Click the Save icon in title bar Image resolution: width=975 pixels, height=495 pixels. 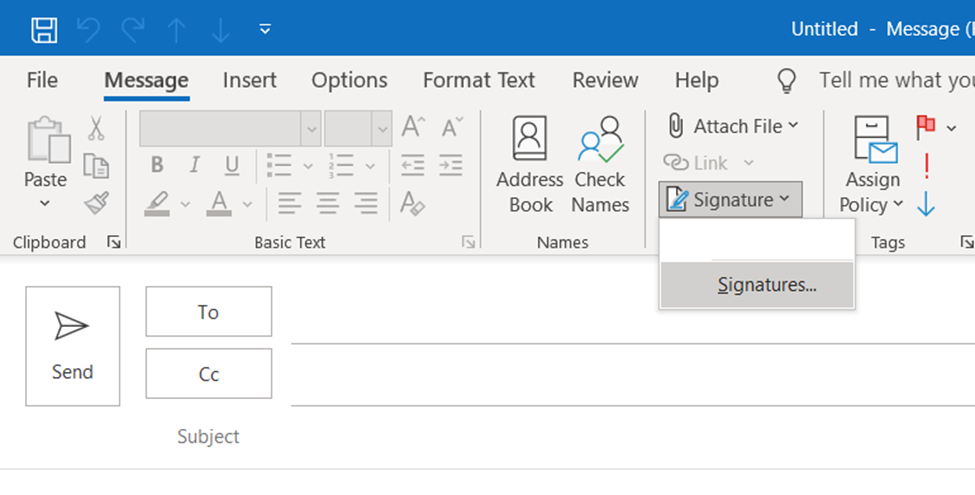(44, 29)
